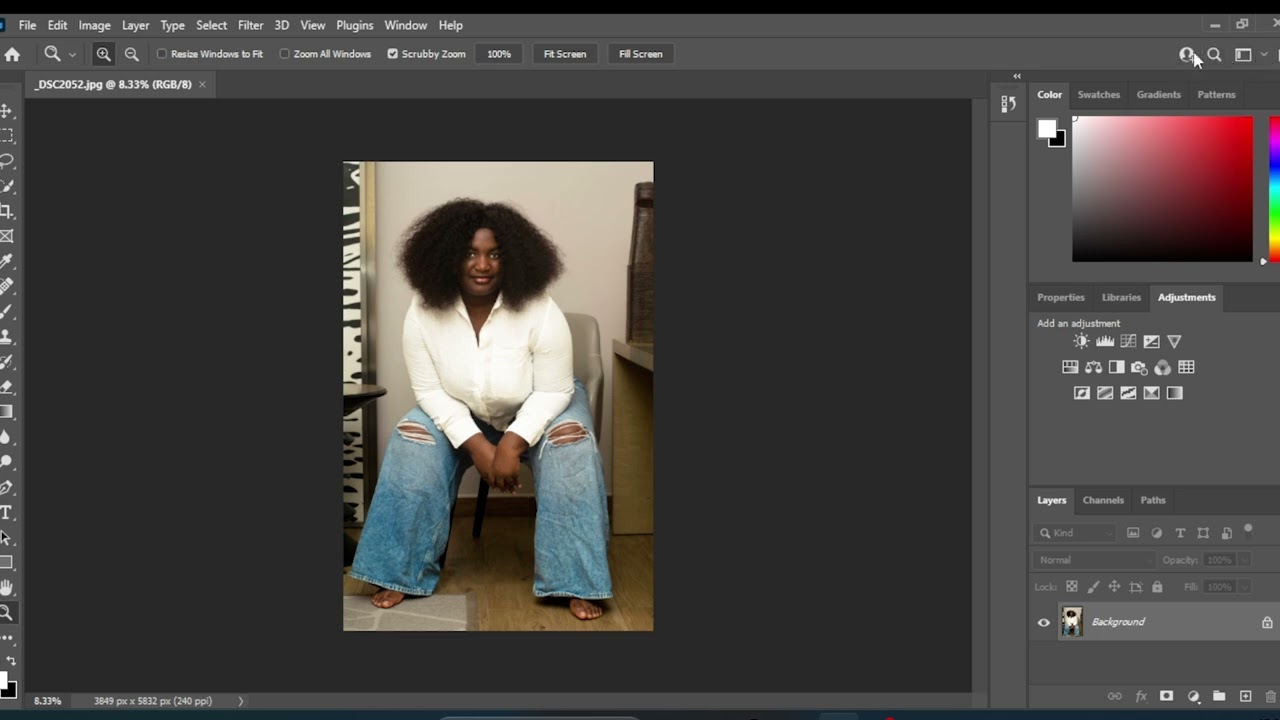1280x720 pixels.
Task: Click the home icon in options bar
Action: (x=12, y=54)
